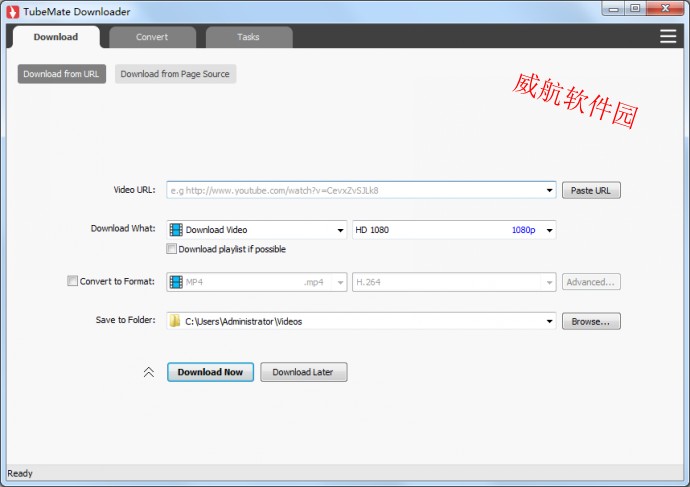Image resolution: width=690 pixels, height=487 pixels.
Task: Click the film icon beside MP4 format
Action: pyautogui.click(x=176, y=282)
